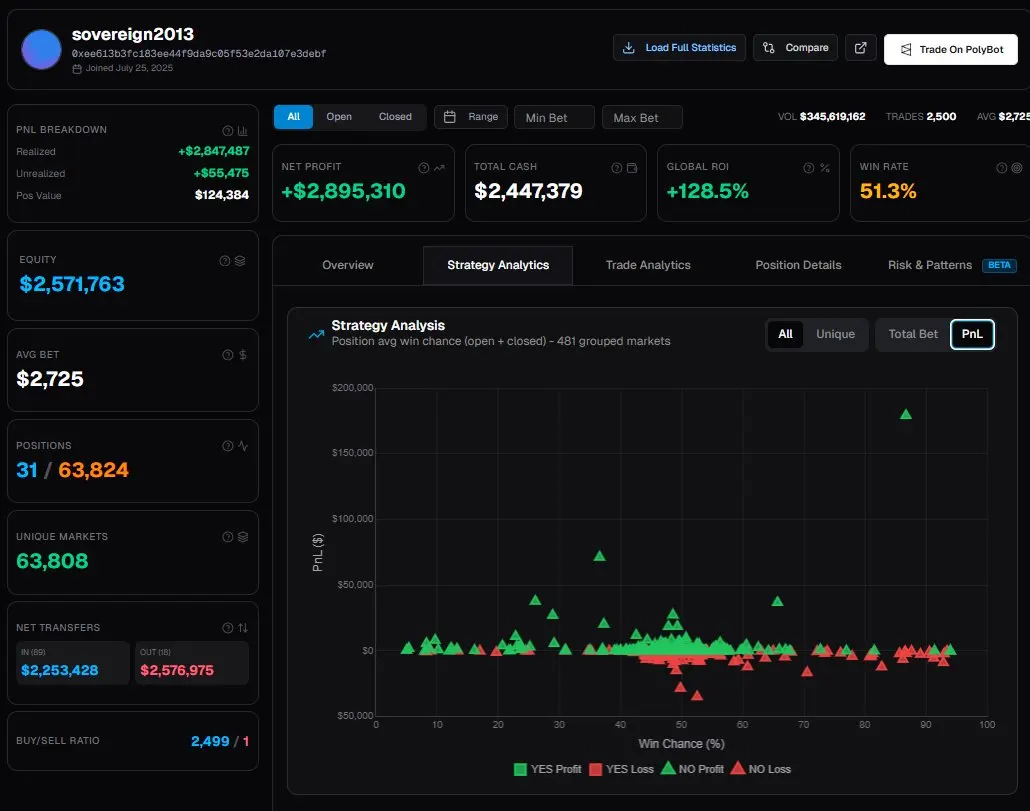The width and height of the screenshot is (1030, 811).
Task: Open the Range date picker
Action: click(x=471, y=117)
